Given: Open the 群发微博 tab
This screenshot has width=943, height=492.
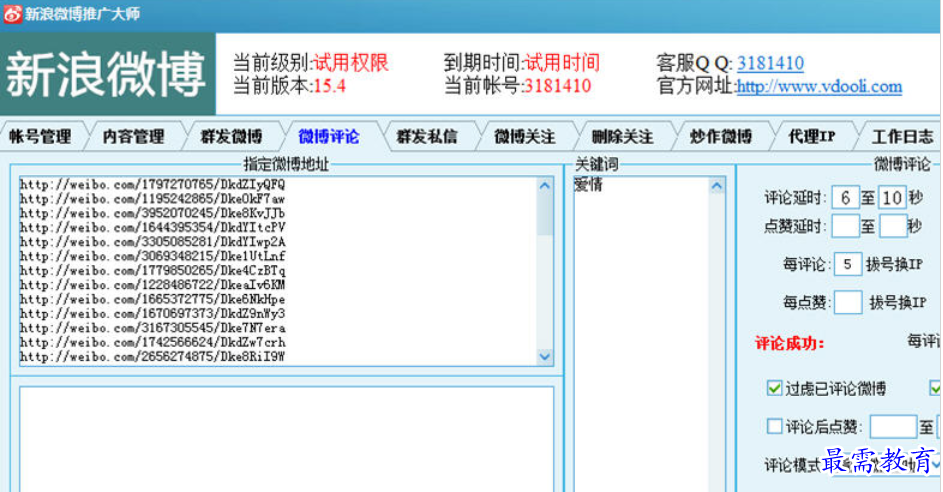Looking at the screenshot, I should (232, 137).
